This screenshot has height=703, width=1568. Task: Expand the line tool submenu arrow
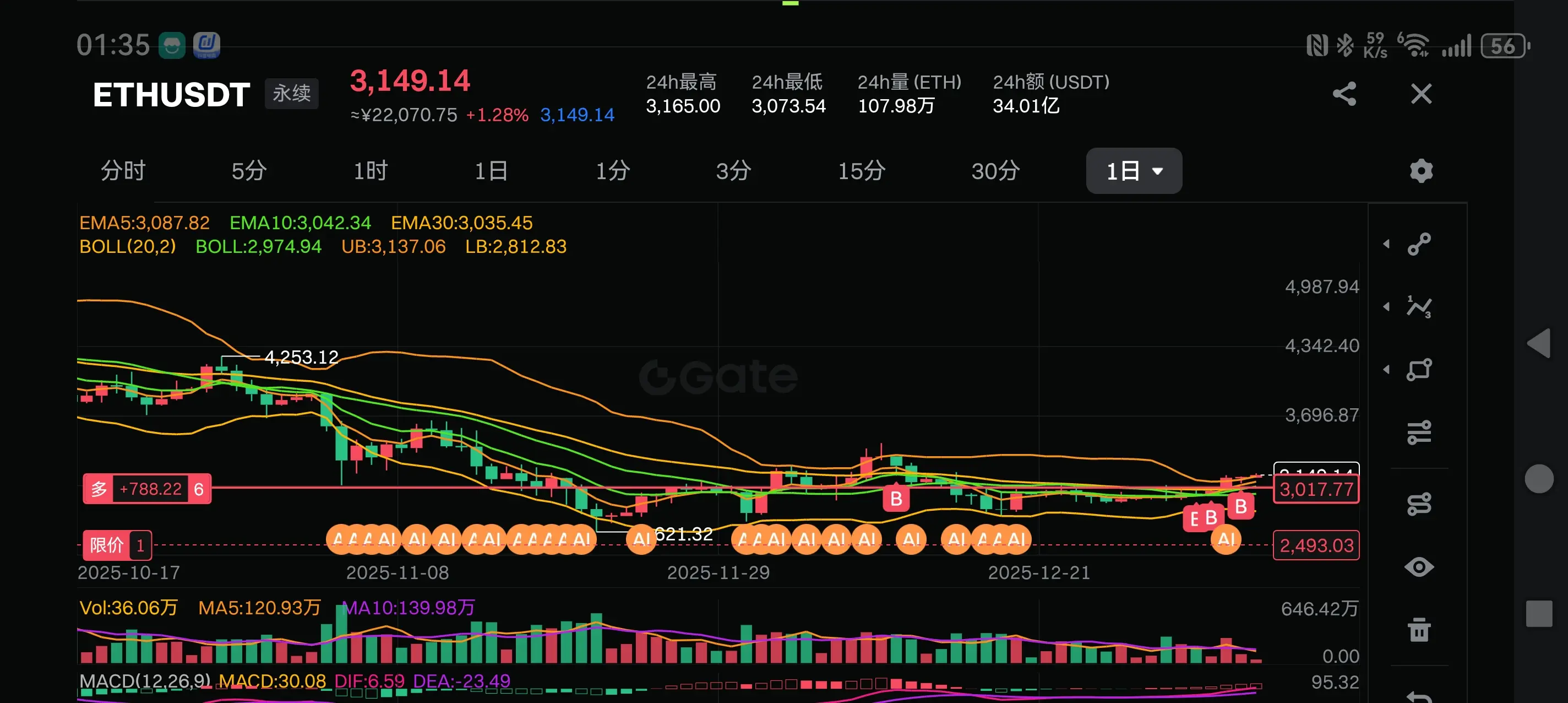coord(1387,244)
